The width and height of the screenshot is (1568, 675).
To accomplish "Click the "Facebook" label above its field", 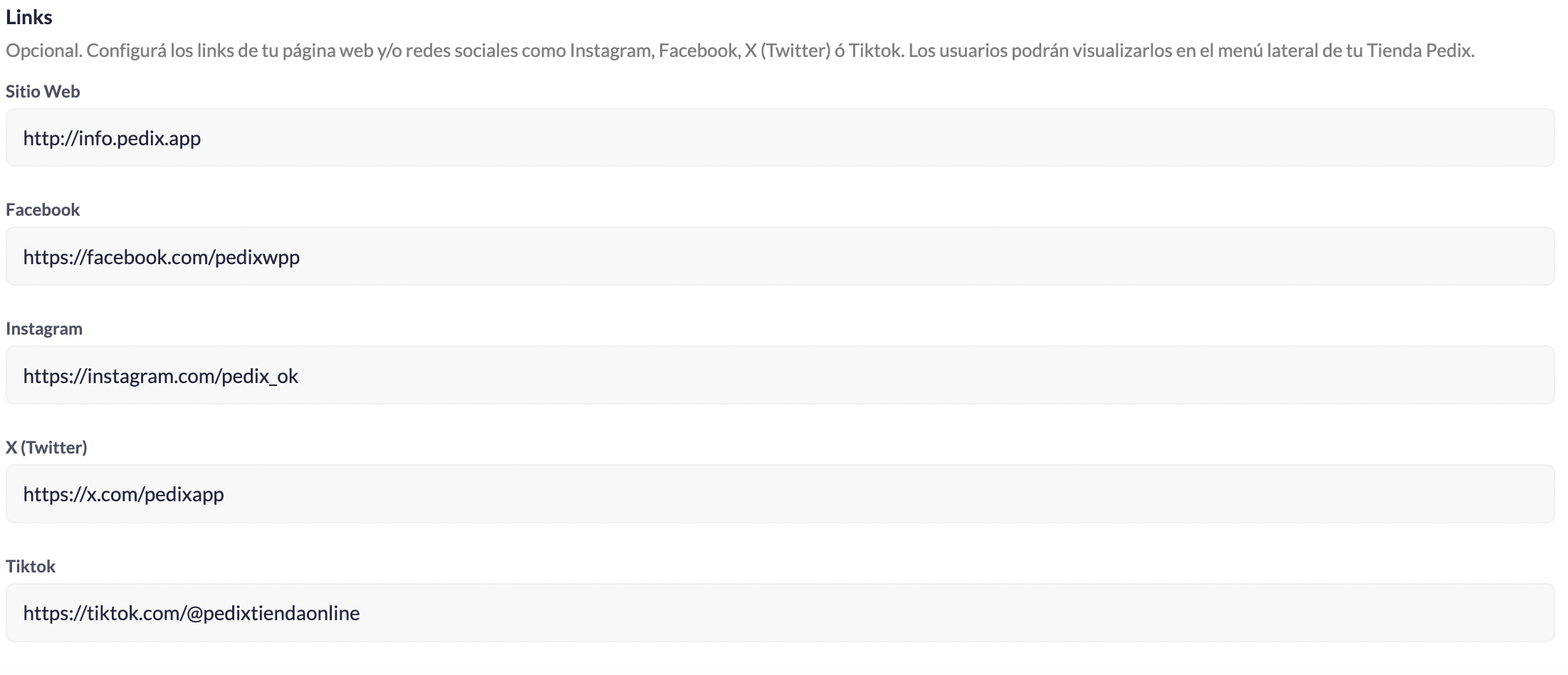I will tap(43, 209).
